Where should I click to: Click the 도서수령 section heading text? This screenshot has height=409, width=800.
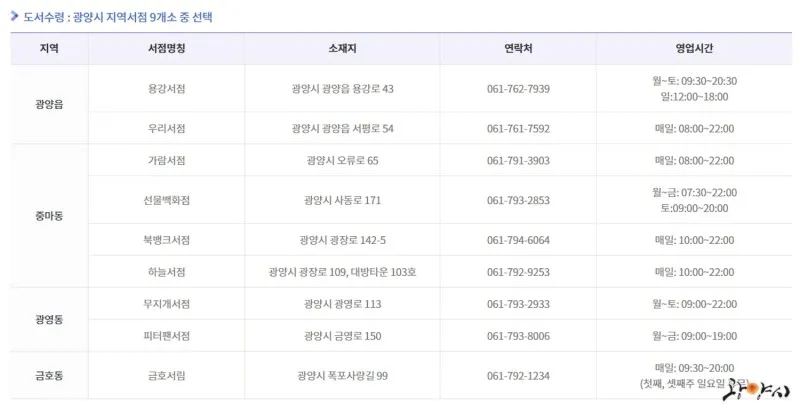(x=118, y=17)
